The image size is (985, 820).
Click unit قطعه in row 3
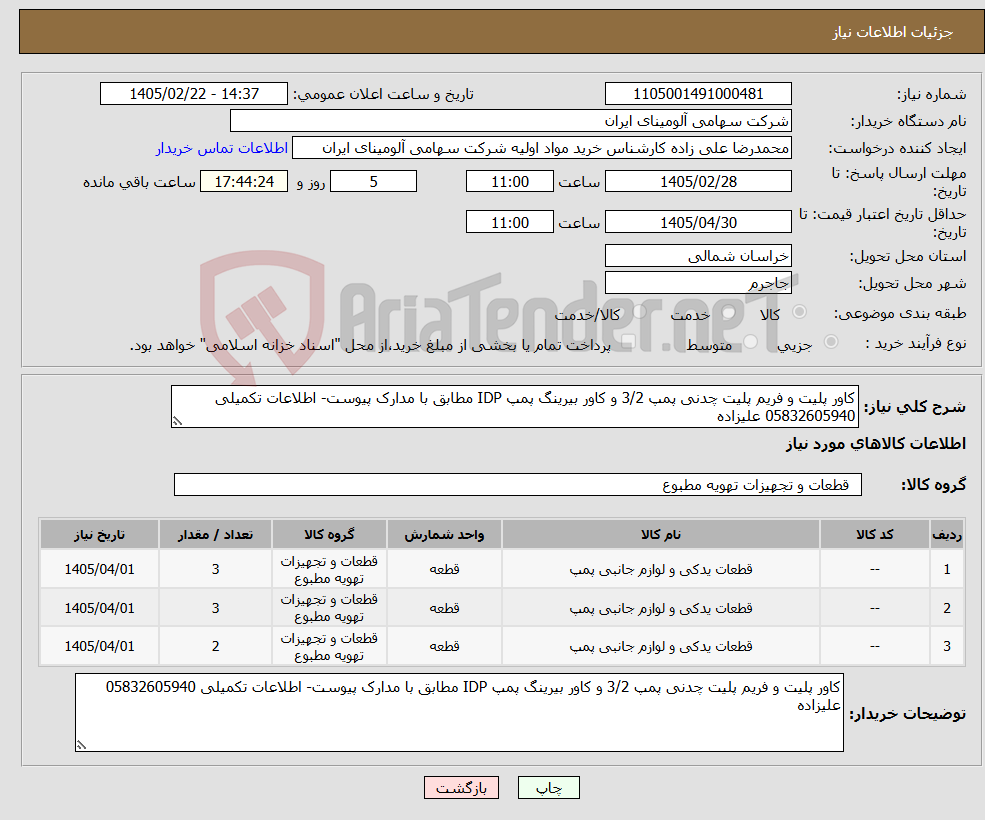point(444,646)
